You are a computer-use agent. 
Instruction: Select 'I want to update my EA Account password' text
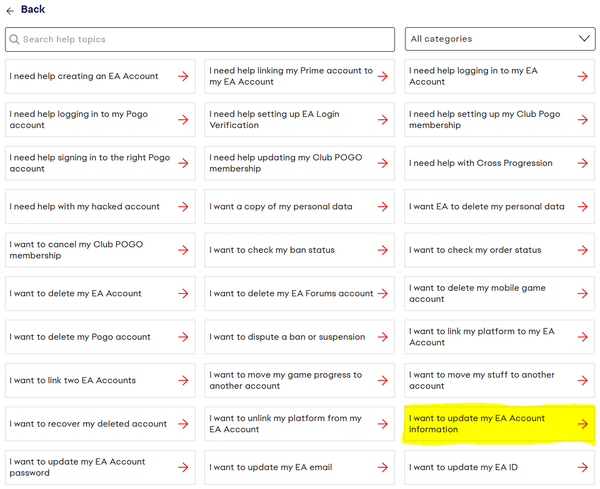pyautogui.click(x=77, y=467)
